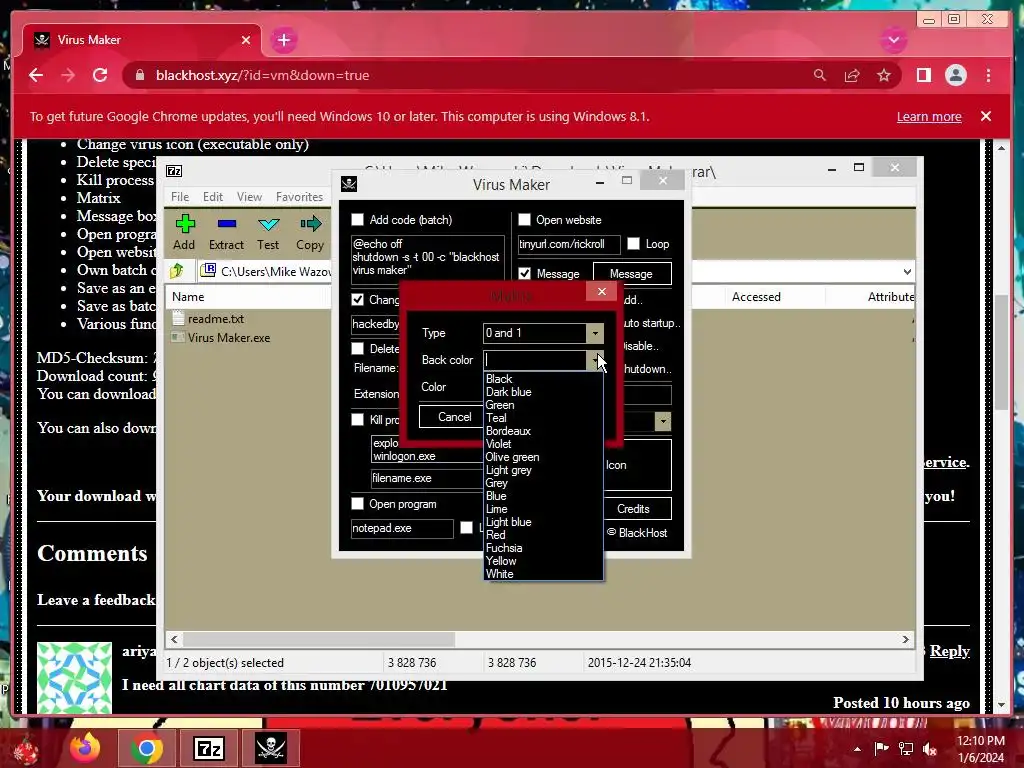Screen dimensions: 1024x768
Task: Uncheck the Message checkbox
Action: tap(524, 274)
